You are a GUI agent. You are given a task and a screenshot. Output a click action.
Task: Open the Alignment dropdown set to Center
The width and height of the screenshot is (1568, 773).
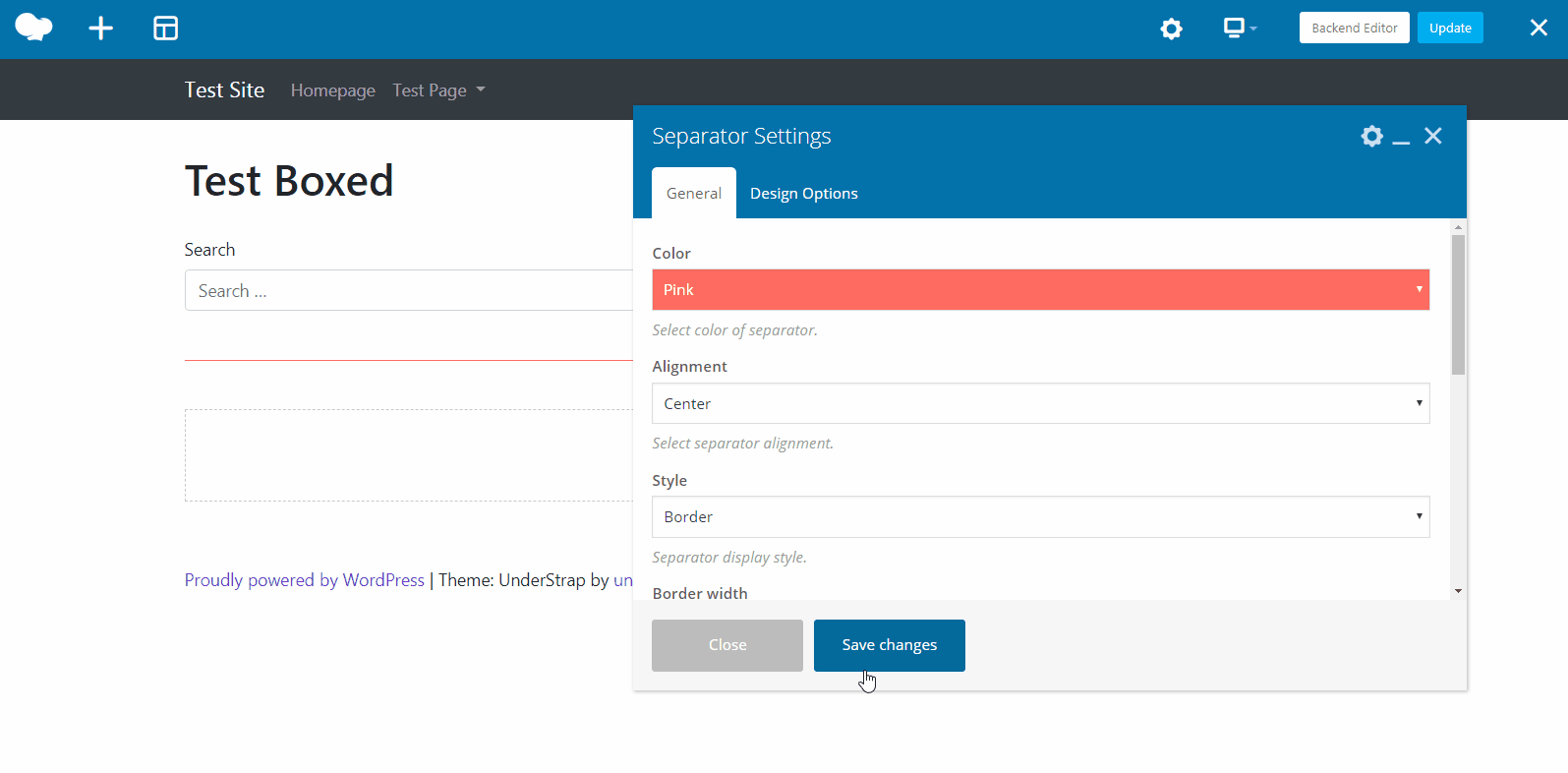pyautogui.click(x=1040, y=403)
